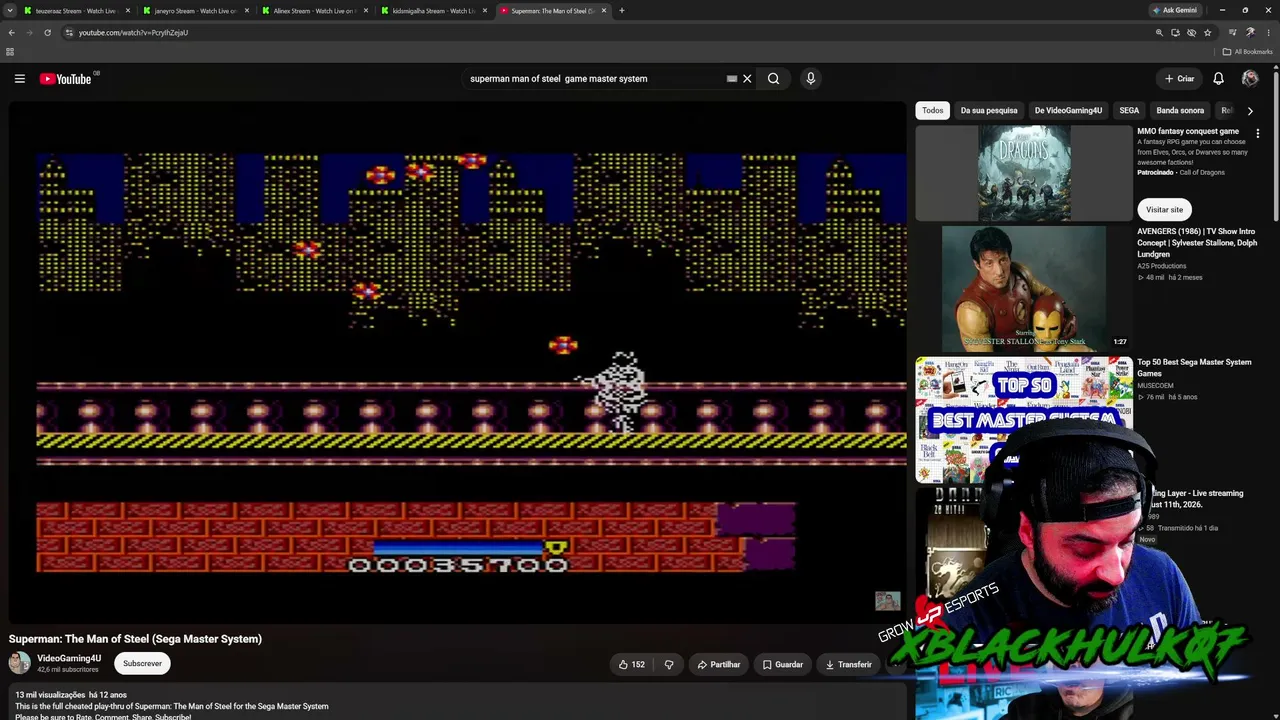Close the teuzeraaz Stream tab
This screenshot has height=720, width=1280.
click(127, 11)
